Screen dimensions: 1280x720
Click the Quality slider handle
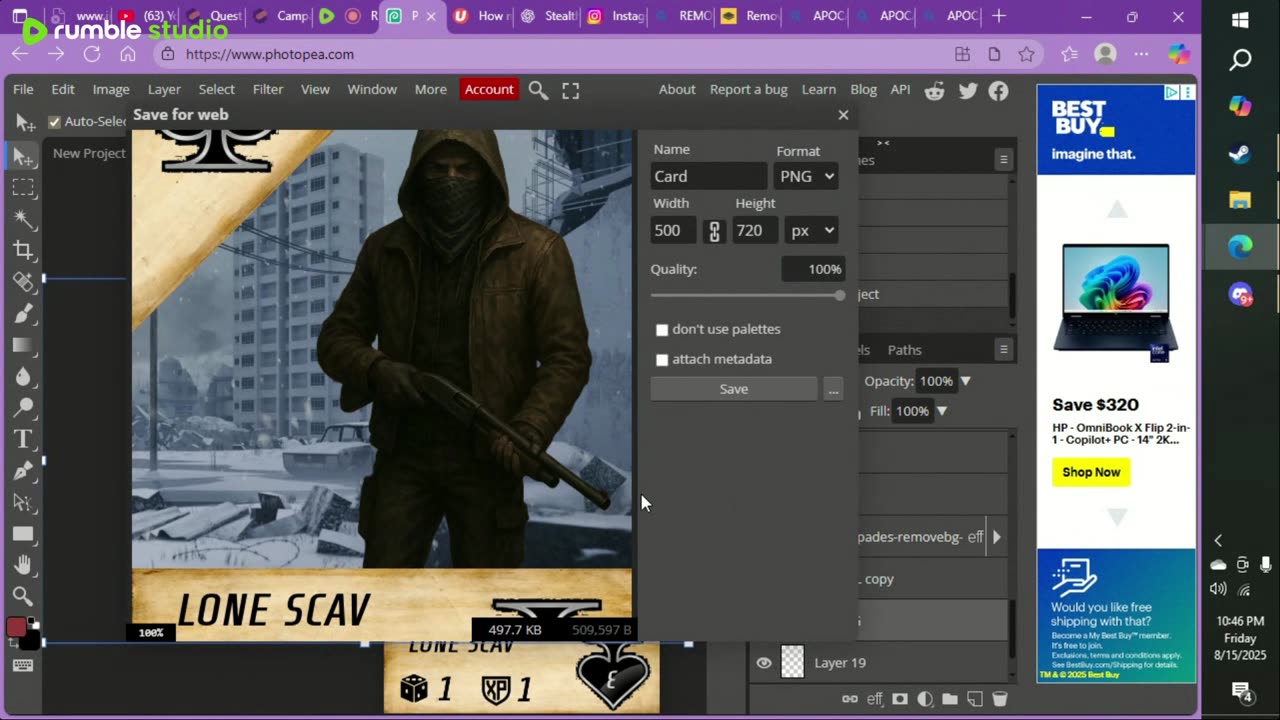click(x=840, y=295)
